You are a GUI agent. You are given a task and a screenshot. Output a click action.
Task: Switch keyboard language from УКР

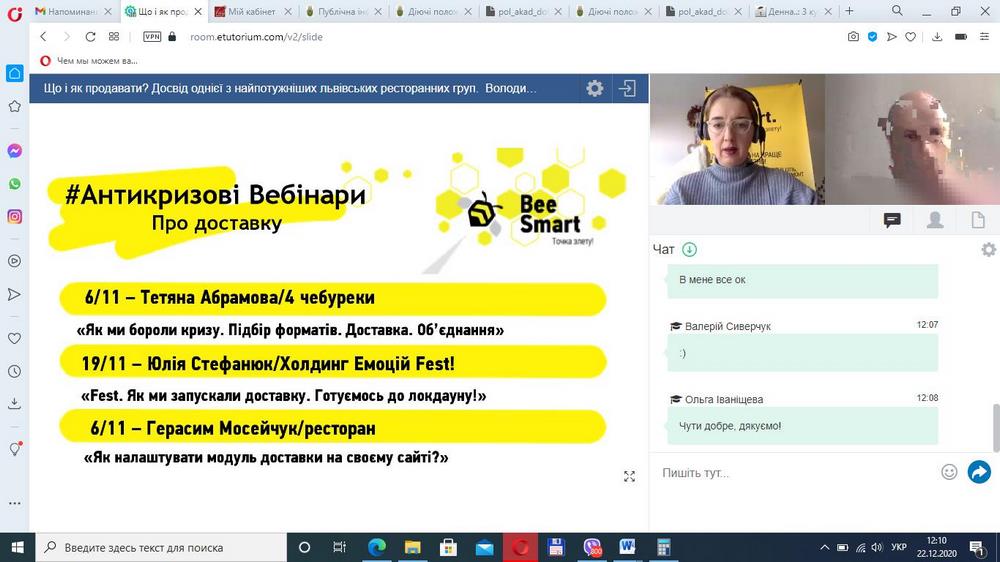pyautogui.click(x=899, y=548)
